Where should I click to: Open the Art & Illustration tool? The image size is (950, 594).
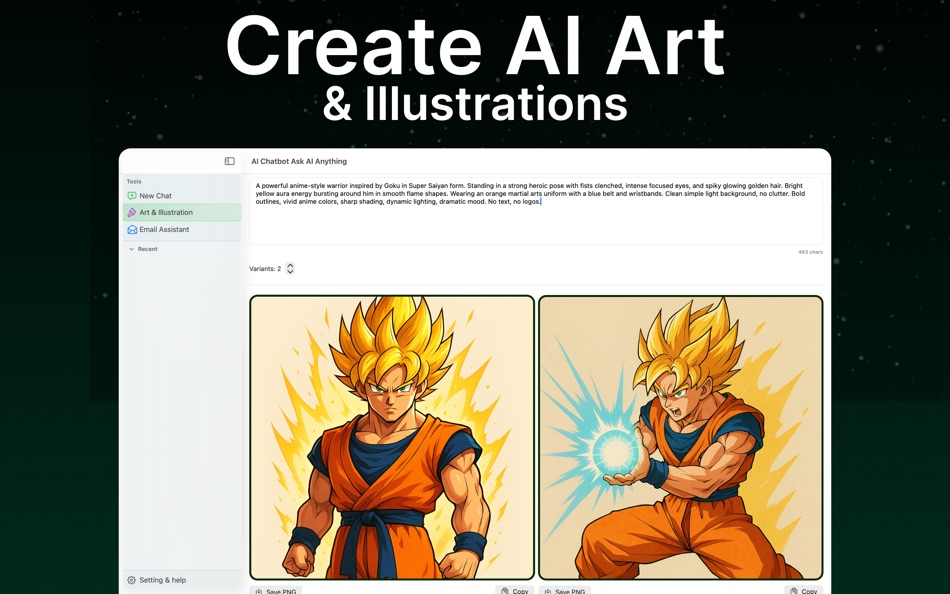pos(182,212)
